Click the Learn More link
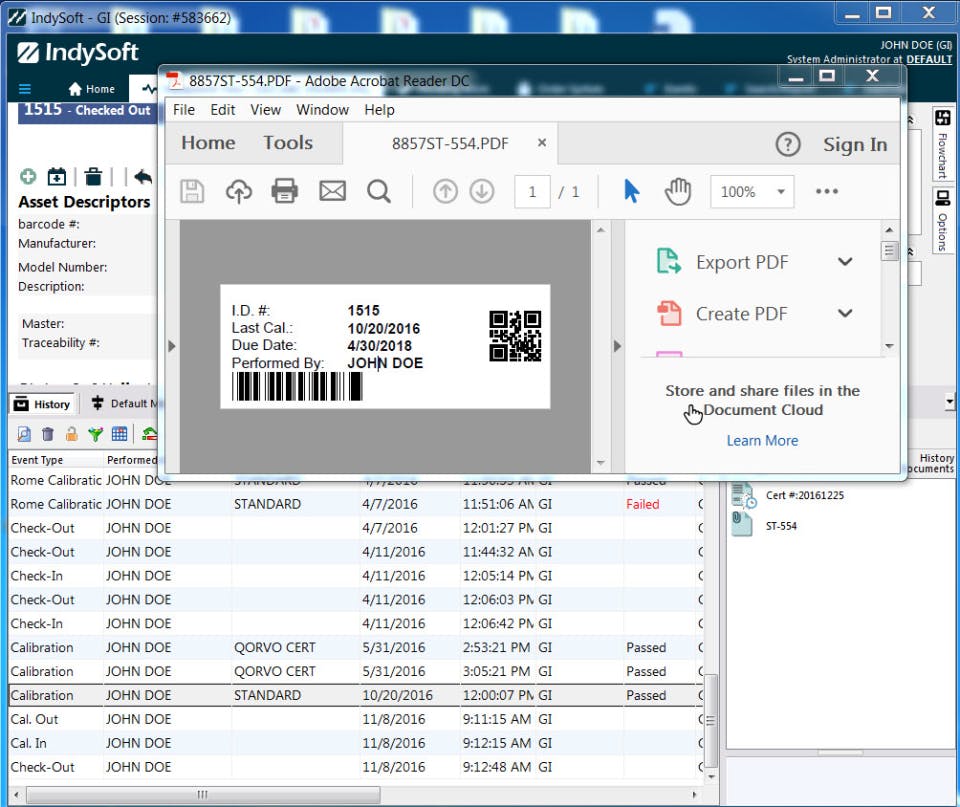The width and height of the screenshot is (960, 807). click(762, 440)
